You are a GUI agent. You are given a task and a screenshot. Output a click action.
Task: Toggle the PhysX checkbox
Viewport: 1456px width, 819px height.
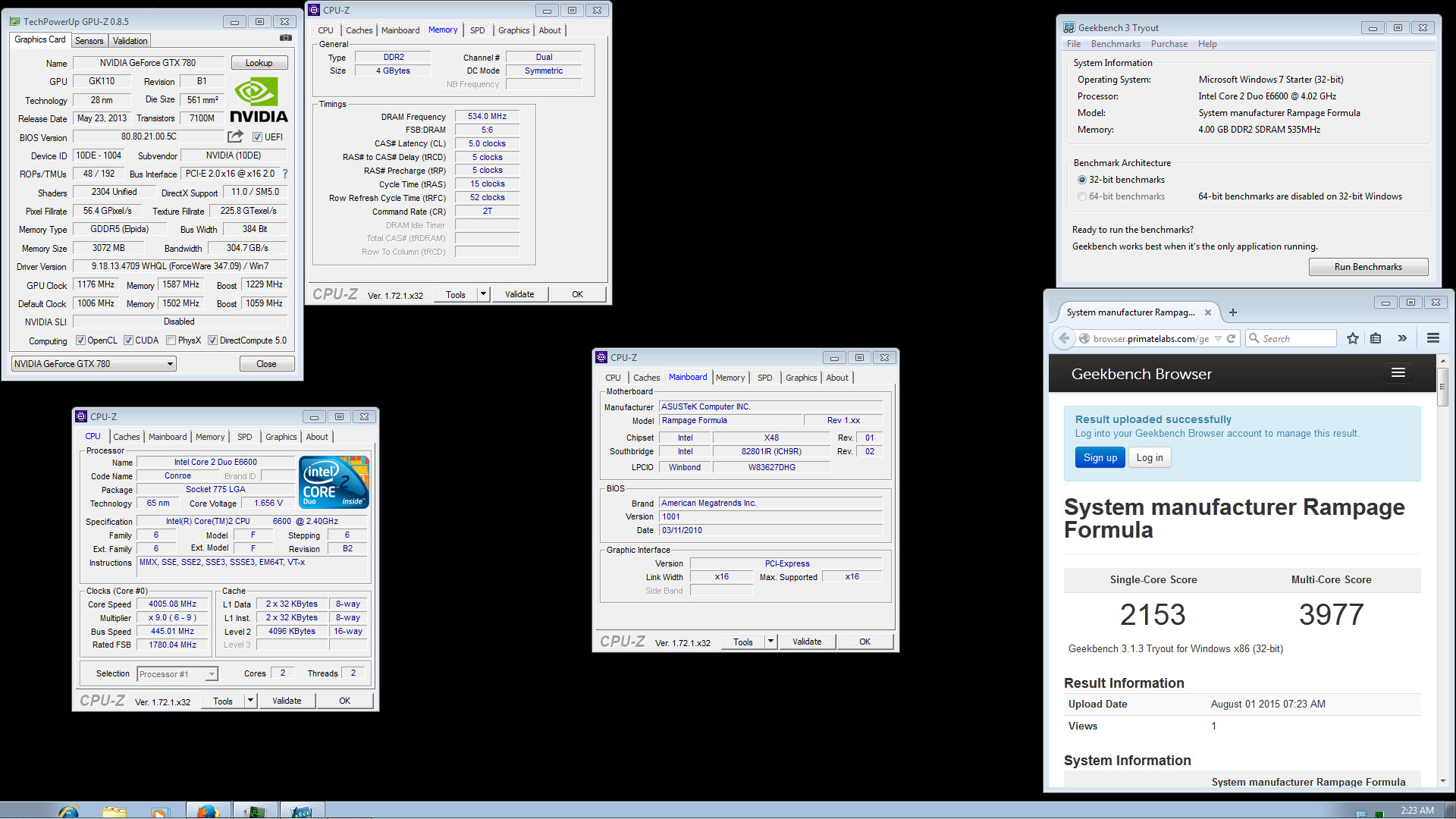coord(171,340)
